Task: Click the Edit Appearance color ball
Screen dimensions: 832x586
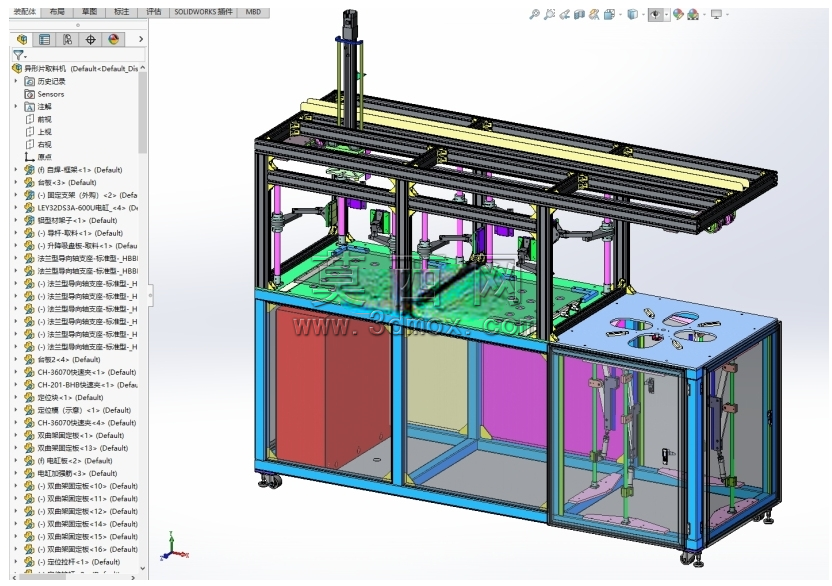Action: coord(678,14)
